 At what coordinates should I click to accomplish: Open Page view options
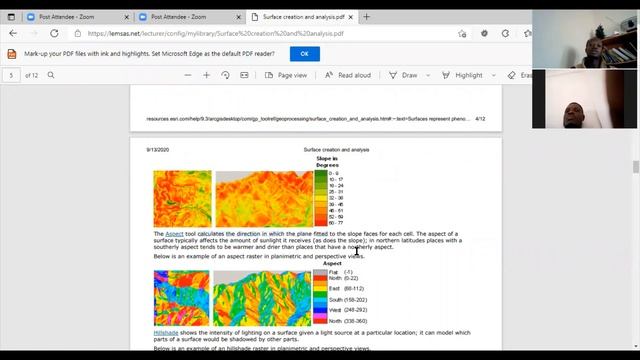pyautogui.click(x=286, y=75)
